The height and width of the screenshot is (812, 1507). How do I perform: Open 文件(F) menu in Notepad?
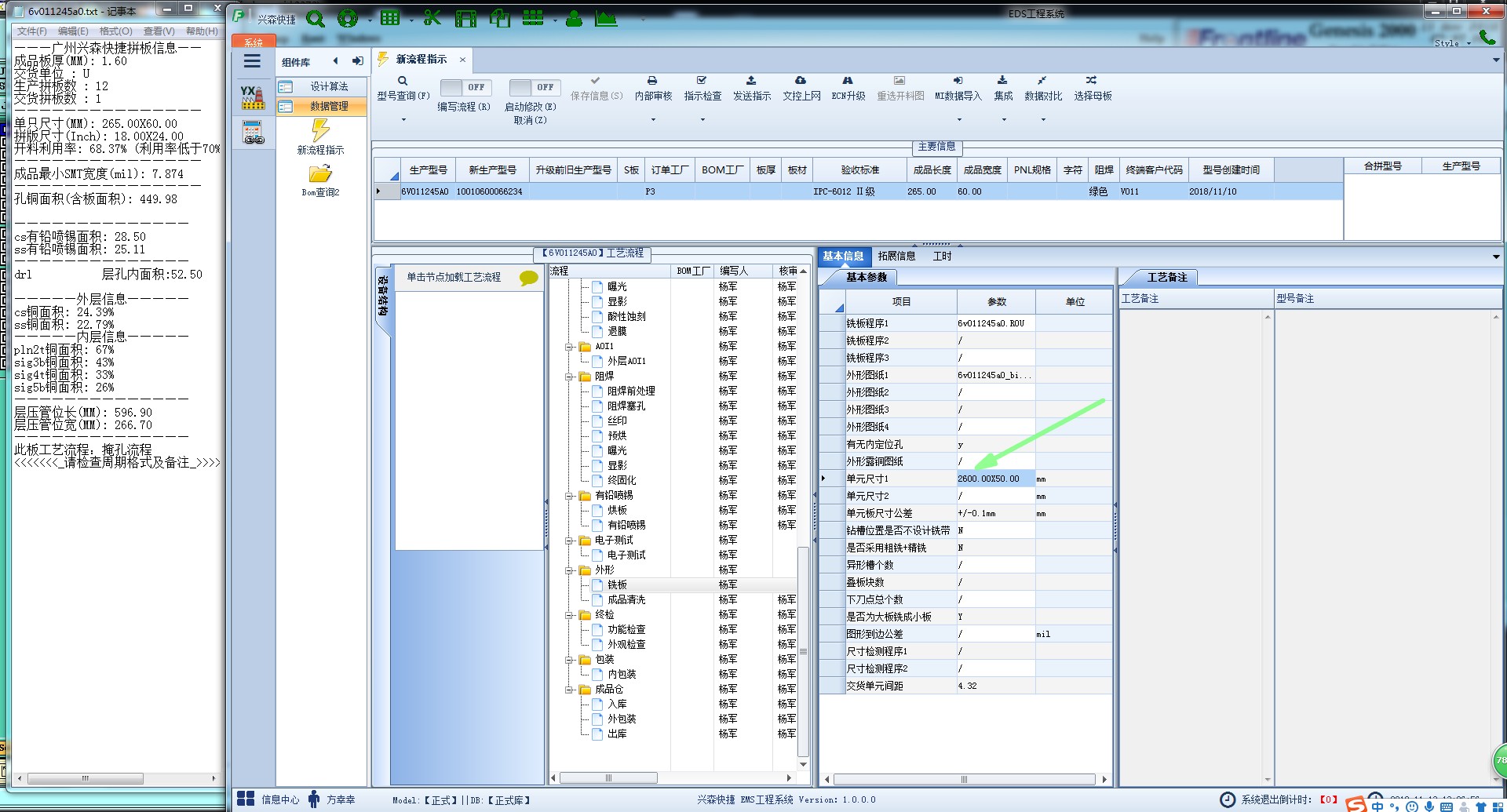[32, 31]
